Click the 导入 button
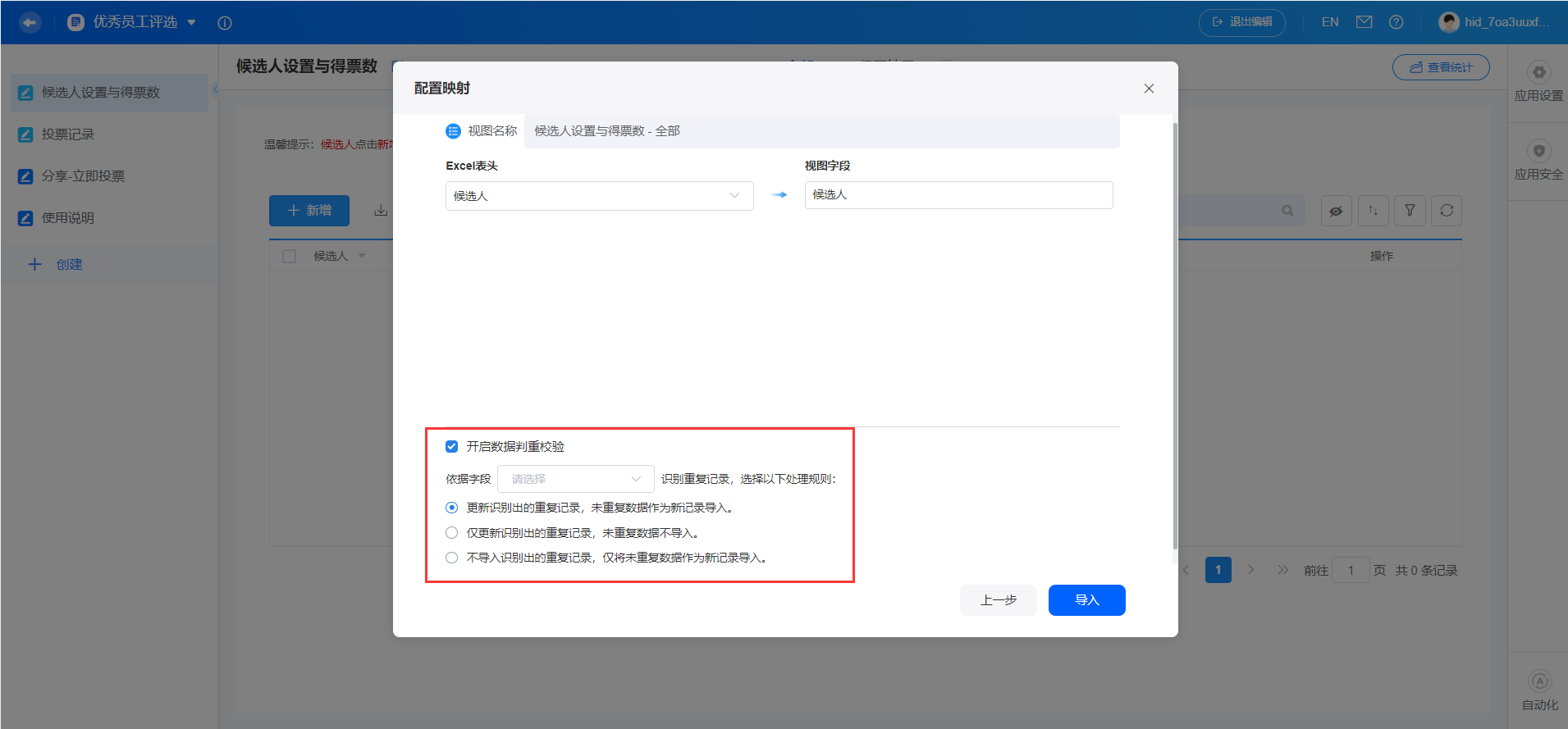 click(1087, 600)
